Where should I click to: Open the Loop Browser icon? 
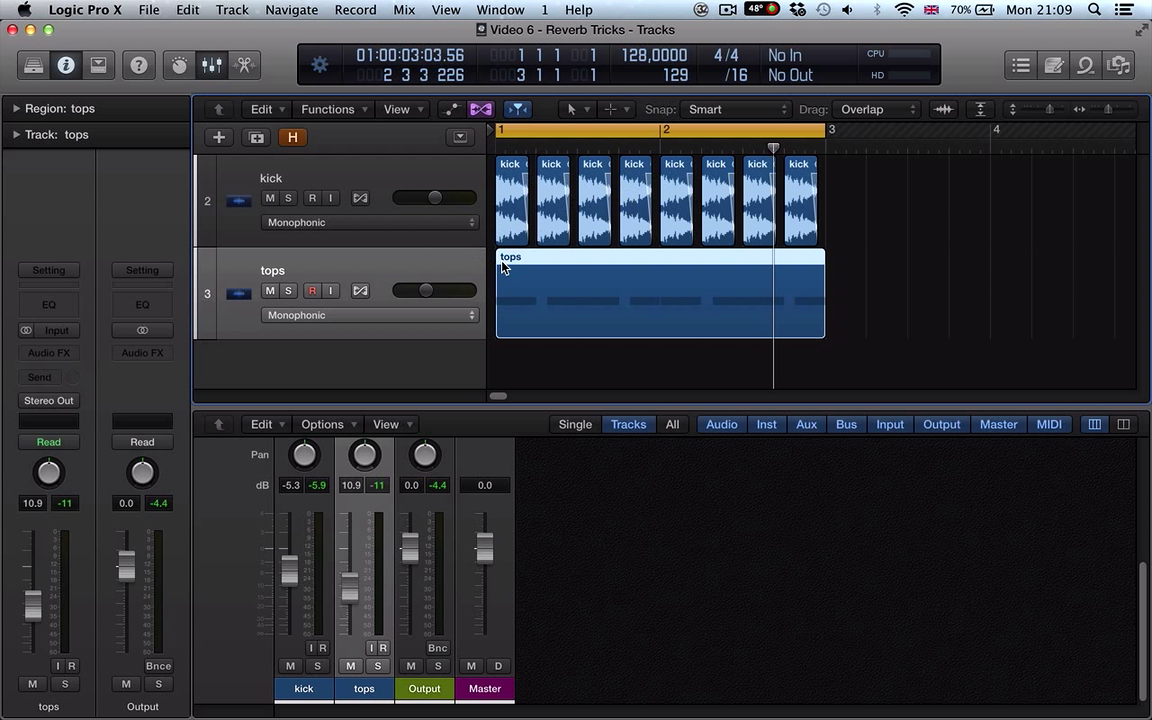click(x=1086, y=66)
